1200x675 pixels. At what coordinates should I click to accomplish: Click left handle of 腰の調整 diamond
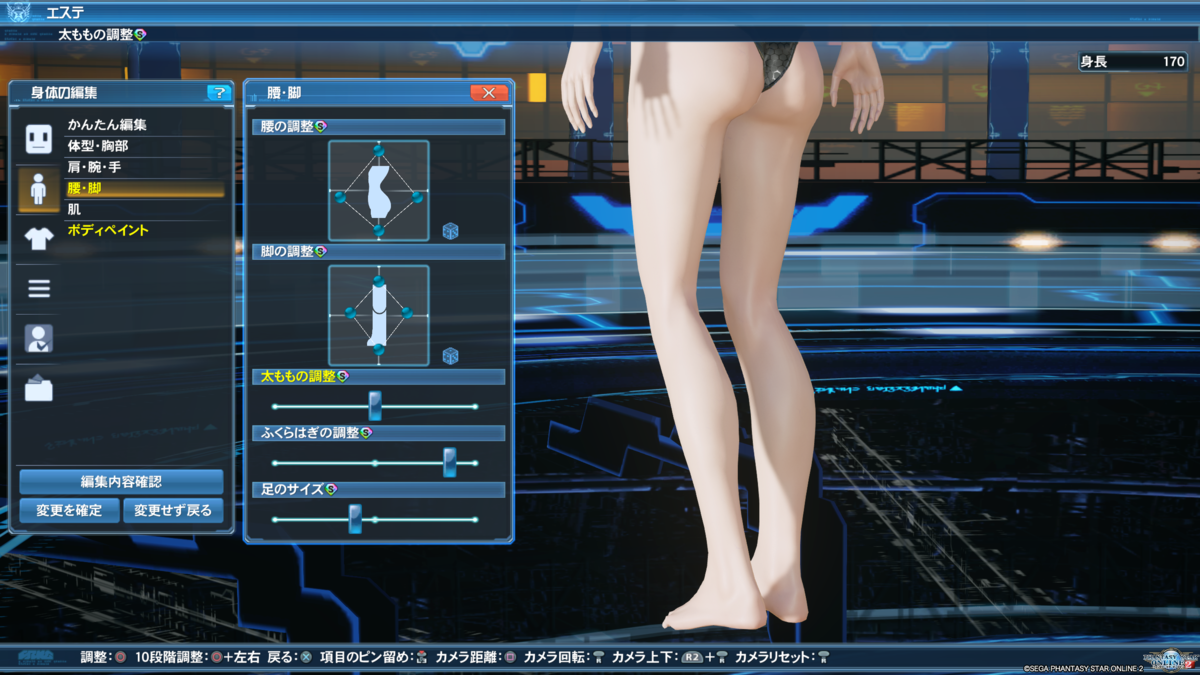pos(339,197)
